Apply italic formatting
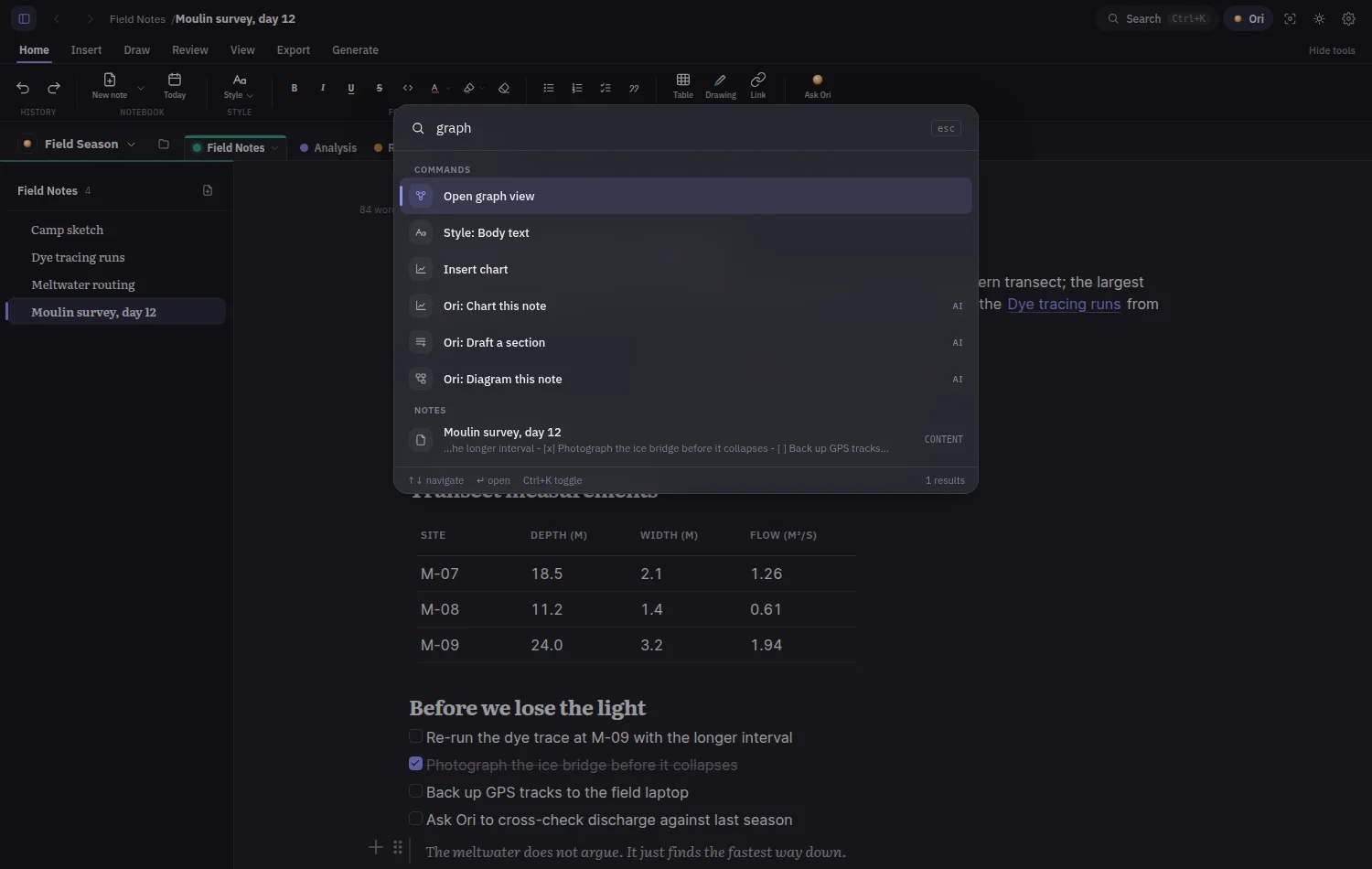The height and width of the screenshot is (869, 1372). click(323, 88)
